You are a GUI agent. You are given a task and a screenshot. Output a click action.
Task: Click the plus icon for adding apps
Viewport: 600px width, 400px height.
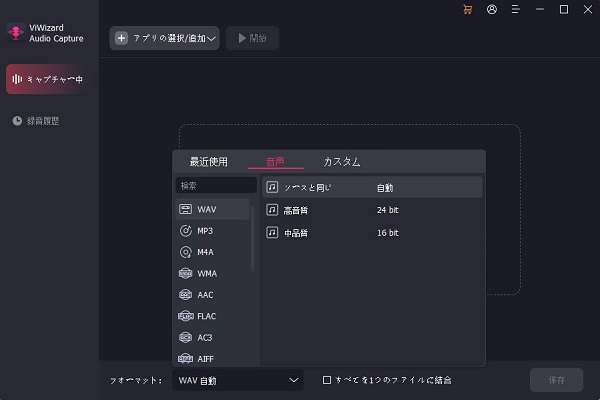point(121,38)
